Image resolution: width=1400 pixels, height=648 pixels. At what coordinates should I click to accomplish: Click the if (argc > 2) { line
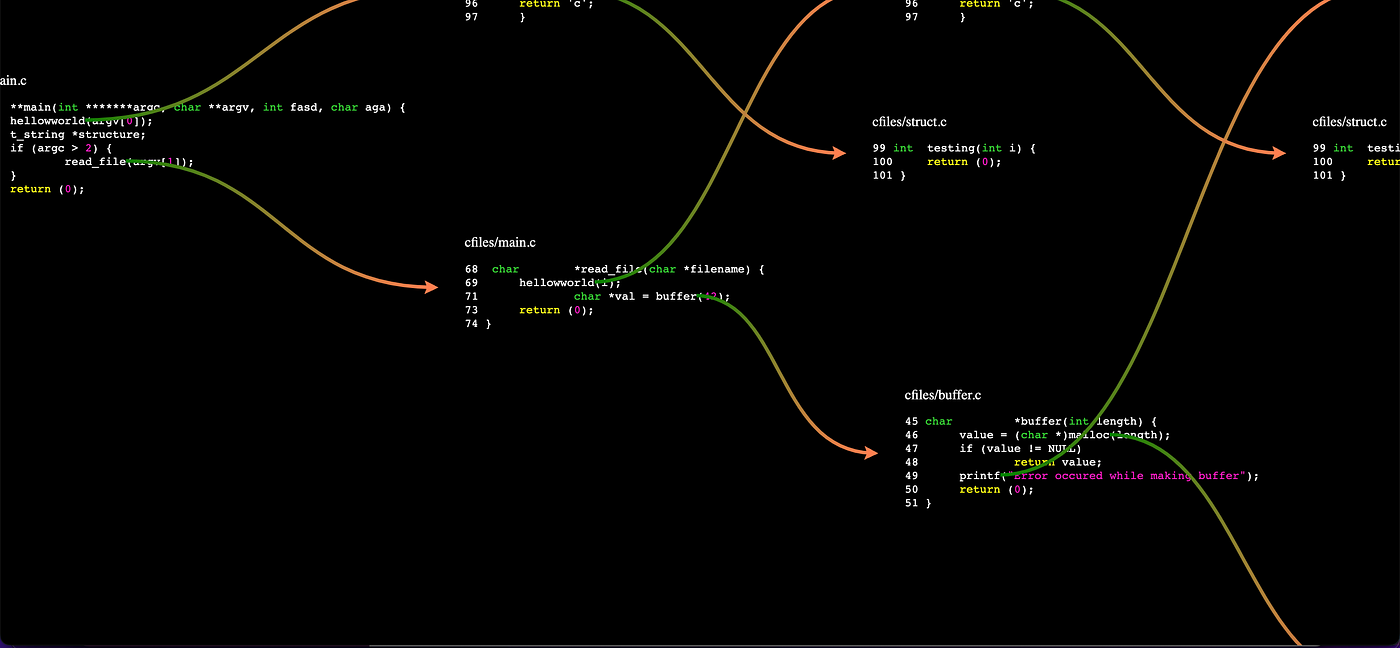pyautogui.click(x=61, y=148)
